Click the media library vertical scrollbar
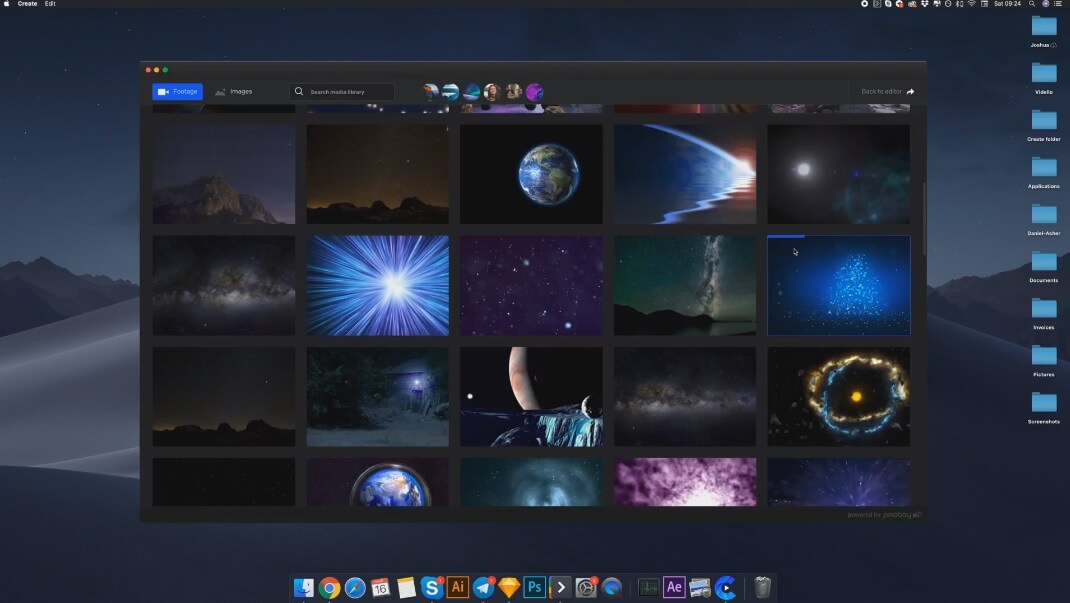1070x603 pixels. (x=924, y=218)
